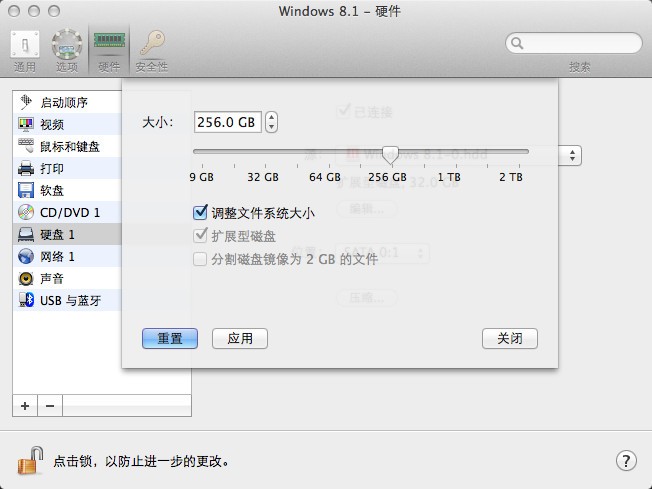
Task: Click the 搜索 search field
Action: point(574,43)
